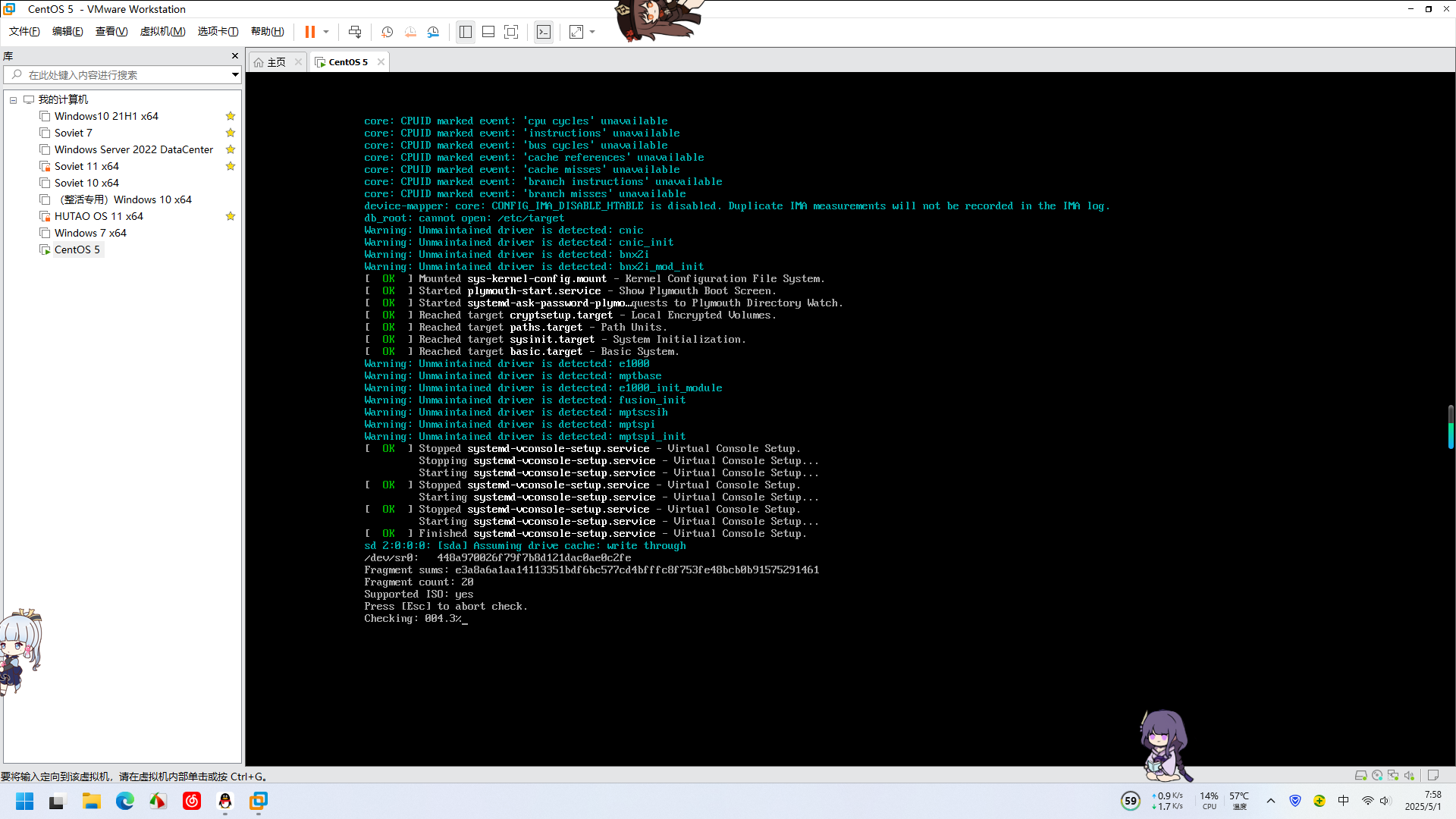1456x819 pixels.
Task: Click the hard disk status bar icon
Action: tap(1361, 775)
